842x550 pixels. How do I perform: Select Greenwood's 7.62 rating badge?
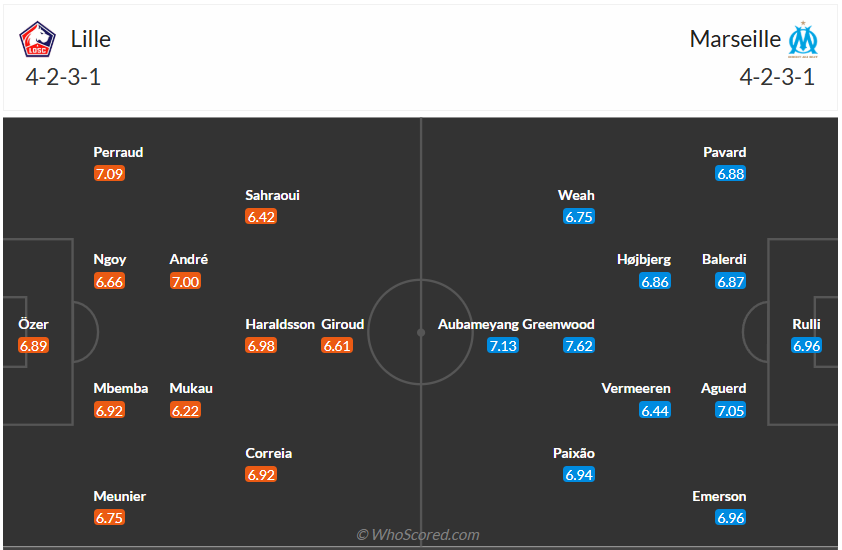[x=578, y=346]
